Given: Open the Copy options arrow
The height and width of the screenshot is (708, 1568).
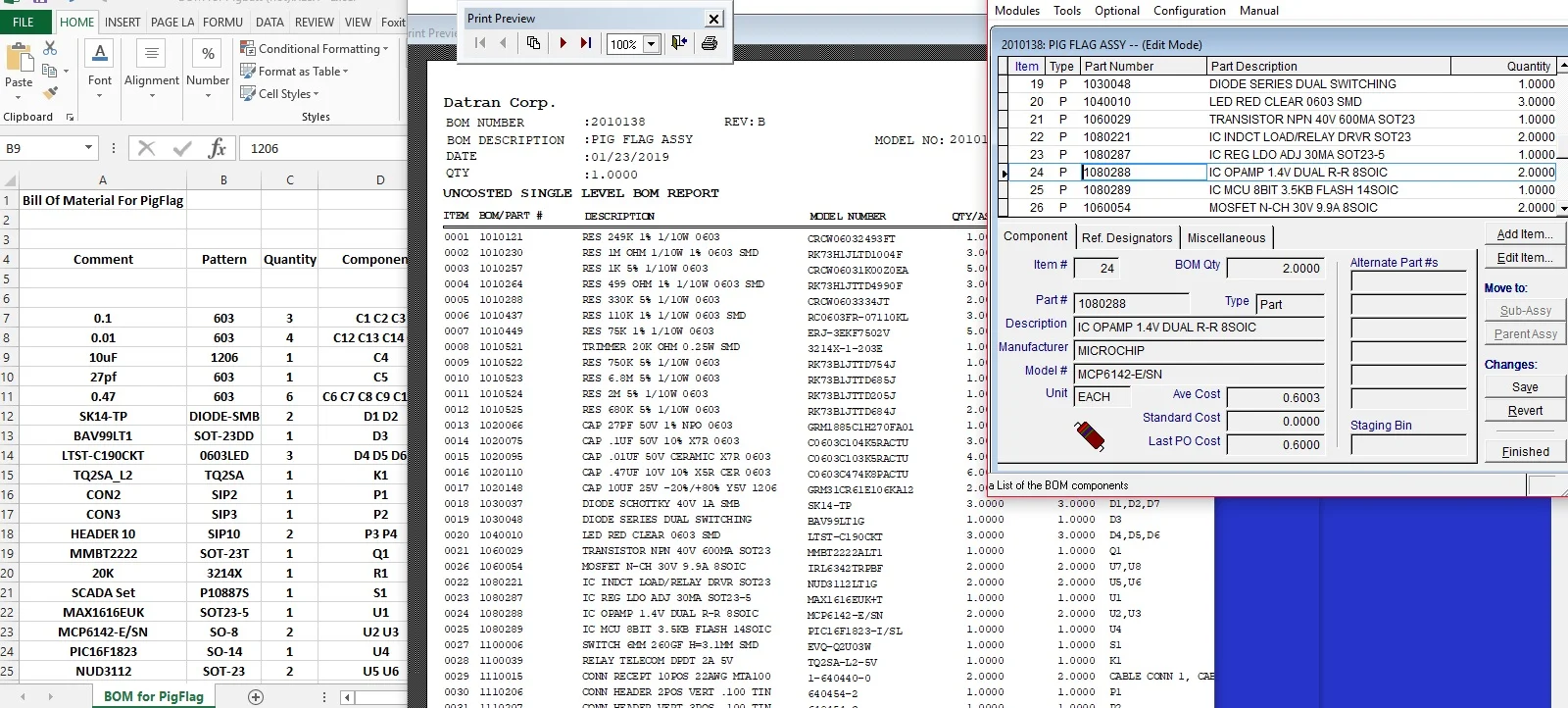Looking at the screenshot, I should pyautogui.click(x=66, y=72).
